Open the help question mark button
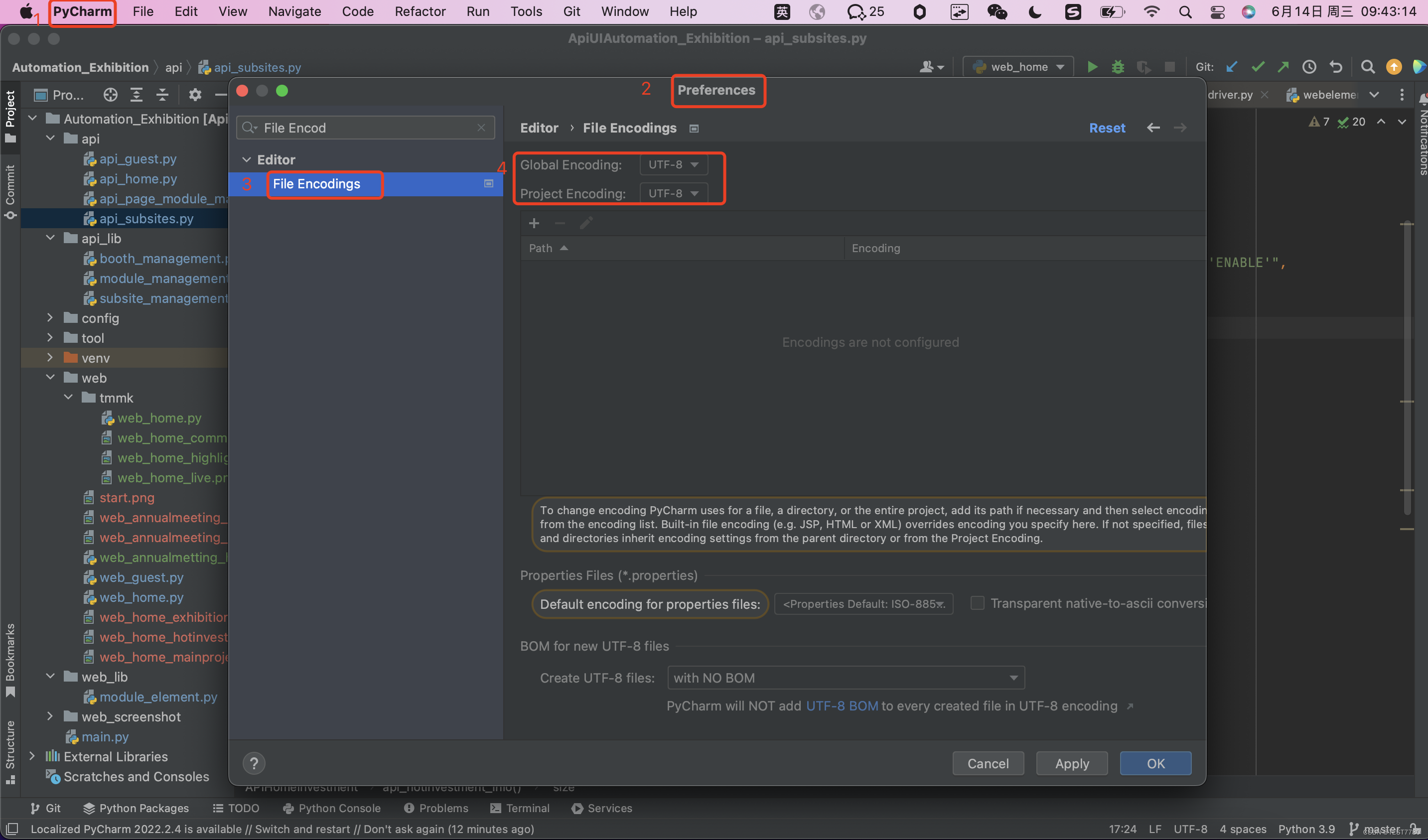The height and width of the screenshot is (840, 1428). [254, 763]
